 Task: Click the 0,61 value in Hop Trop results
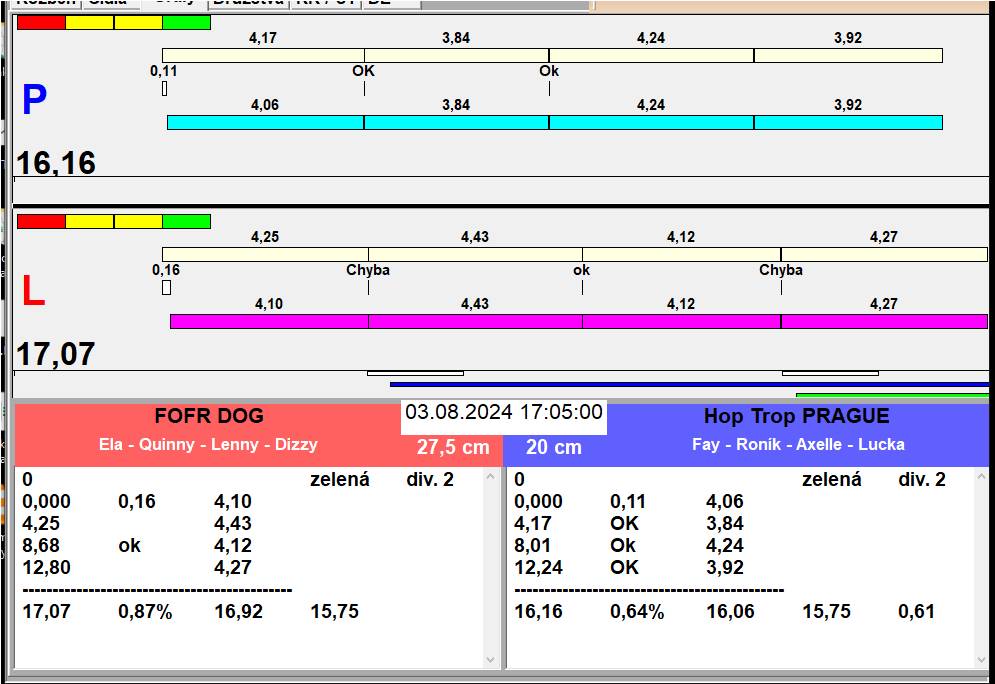point(916,611)
